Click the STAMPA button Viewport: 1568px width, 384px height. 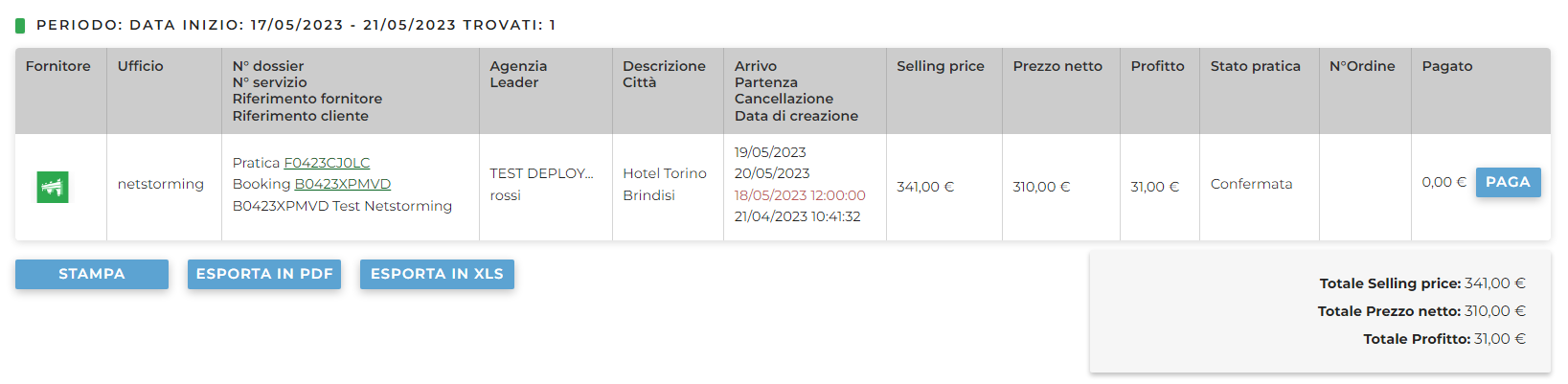pos(92,274)
